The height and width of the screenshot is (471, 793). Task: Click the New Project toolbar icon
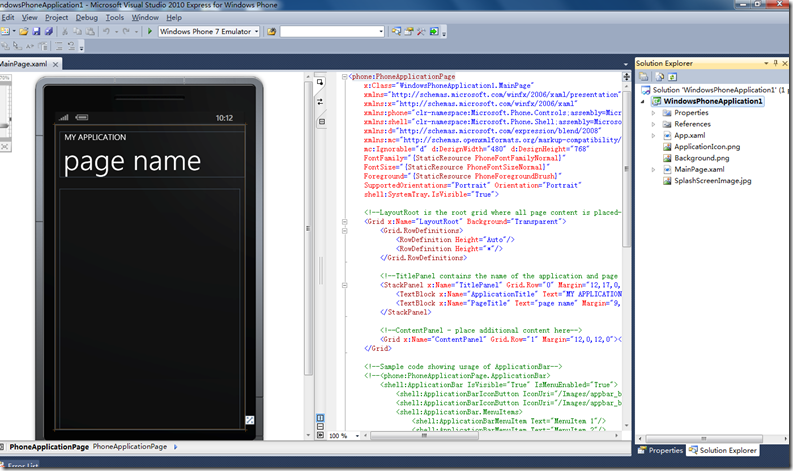click(5, 31)
